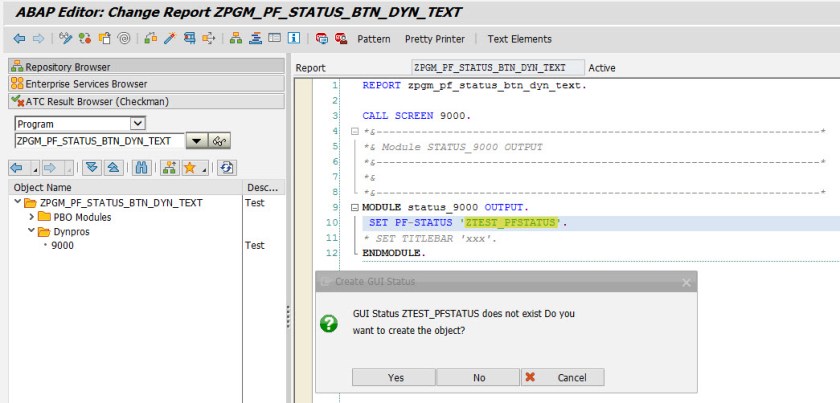Click the Pattern button
The height and width of the screenshot is (403, 840).
(x=374, y=39)
